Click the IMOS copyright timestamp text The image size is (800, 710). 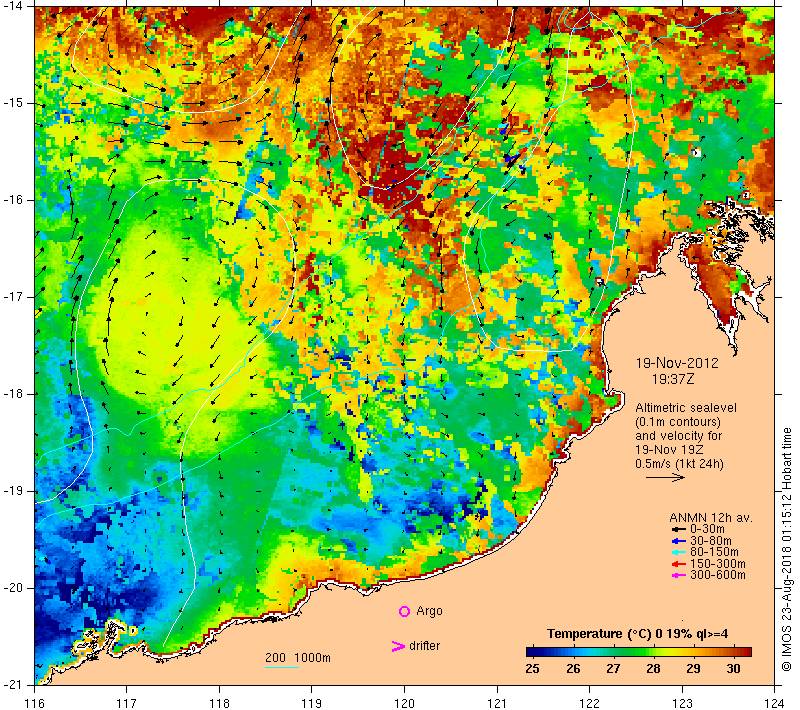787,550
